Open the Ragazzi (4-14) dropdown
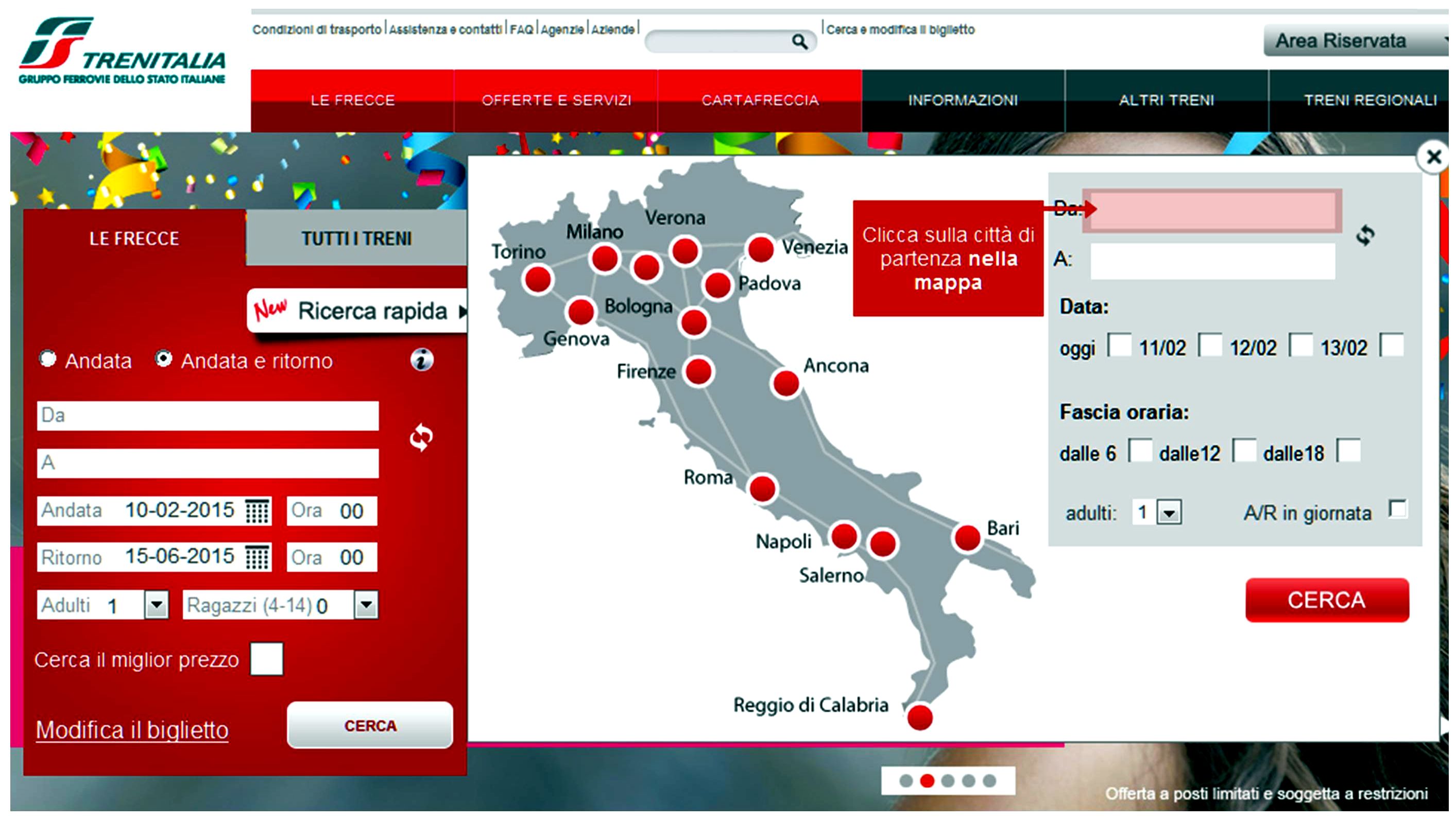 point(366,605)
